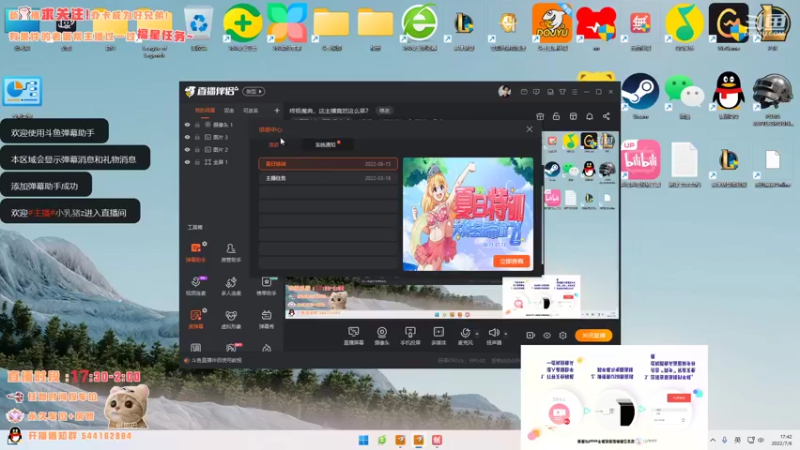This screenshot has width=800, height=450.
Task: Click the plus button to add a scene
Action: (277, 110)
